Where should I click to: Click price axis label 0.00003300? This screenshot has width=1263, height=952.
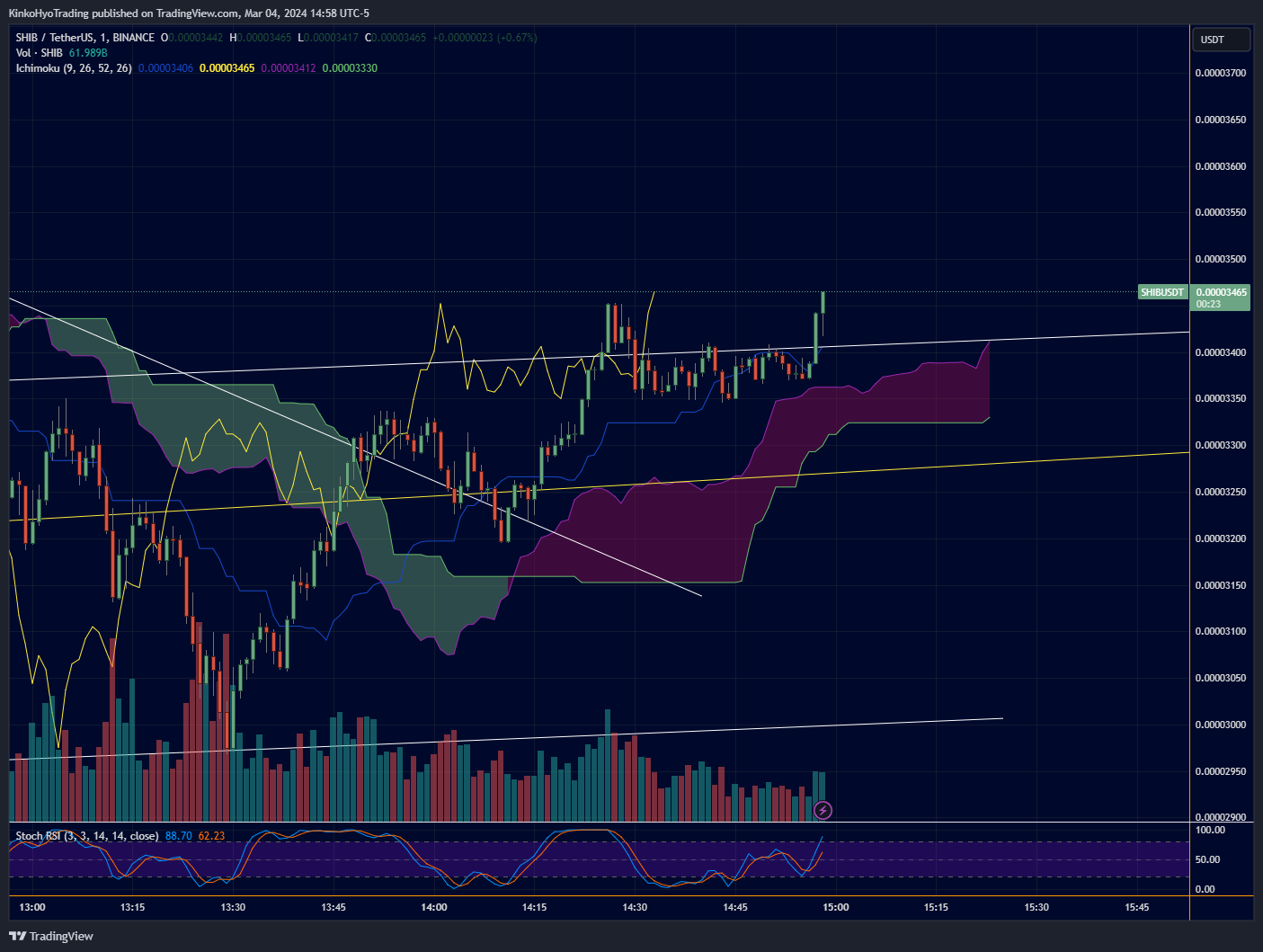1221,445
